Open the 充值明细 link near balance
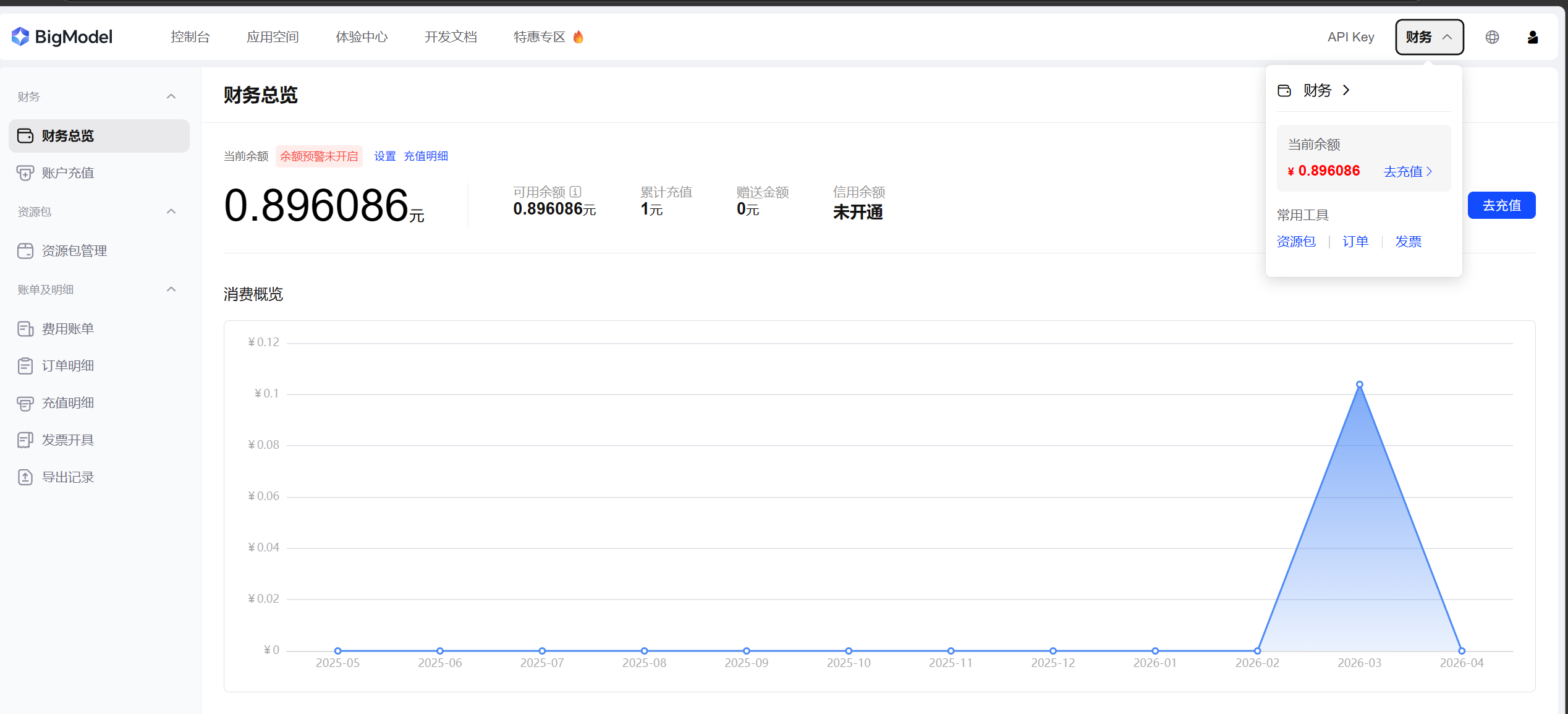Screen dimensions: 1568x714 pos(426,156)
